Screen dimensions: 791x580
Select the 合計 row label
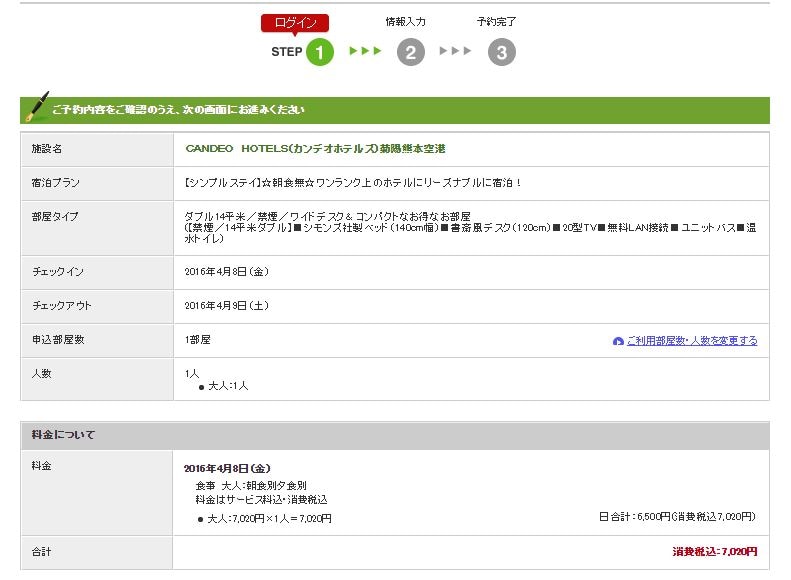click(x=41, y=552)
